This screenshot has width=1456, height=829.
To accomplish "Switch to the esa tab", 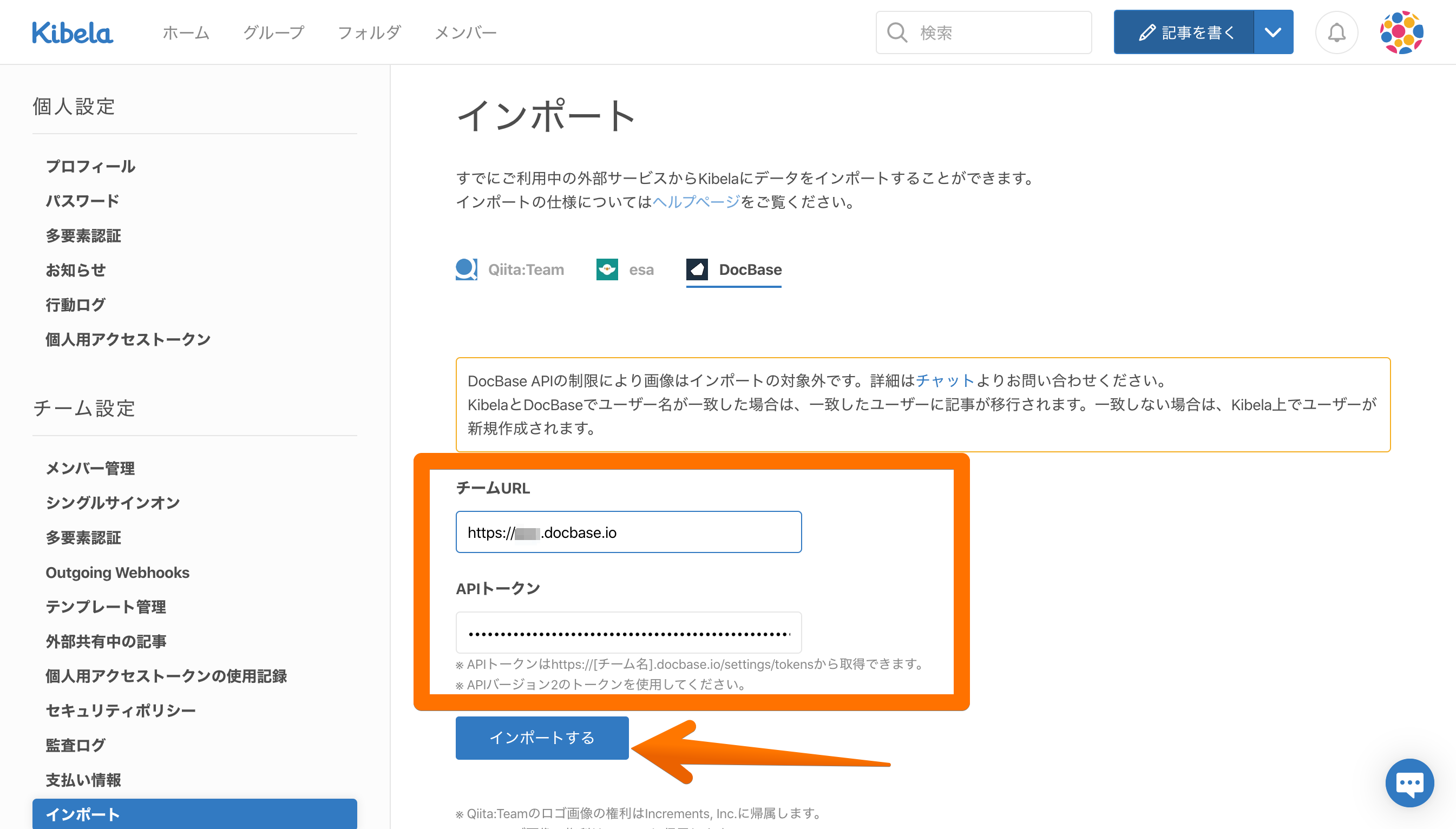I will pyautogui.click(x=641, y=270).
